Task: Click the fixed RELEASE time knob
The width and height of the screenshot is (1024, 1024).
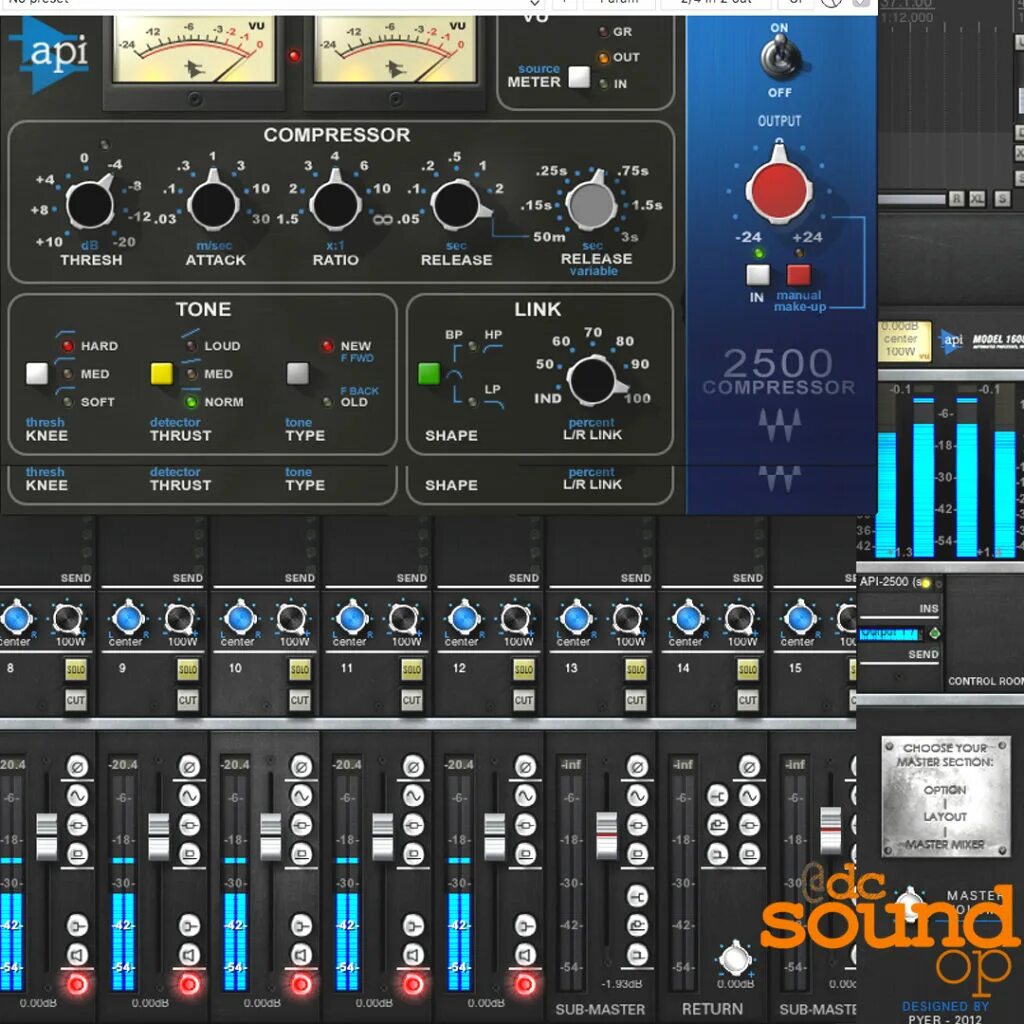Action: pyautogui.click(x=456, y=204)
